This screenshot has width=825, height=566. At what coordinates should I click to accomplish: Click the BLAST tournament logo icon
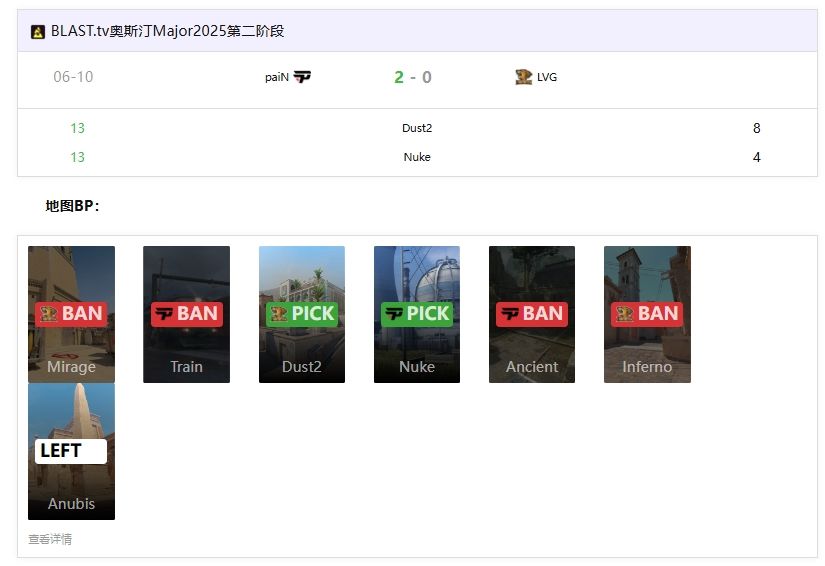pos(38,32)
